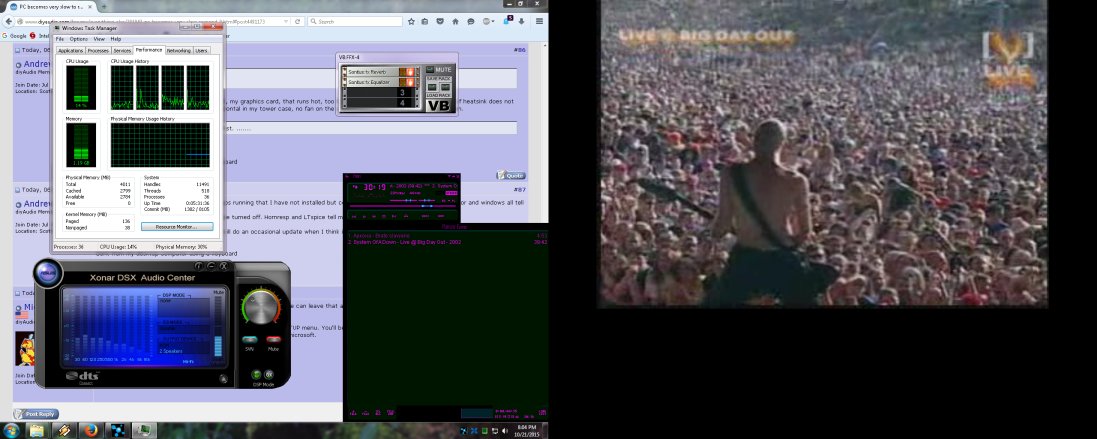Click the taskbar clock showing 8:04 PM
The width and height of the screenshot is (1097, 439).
click(x=527, y=431)
